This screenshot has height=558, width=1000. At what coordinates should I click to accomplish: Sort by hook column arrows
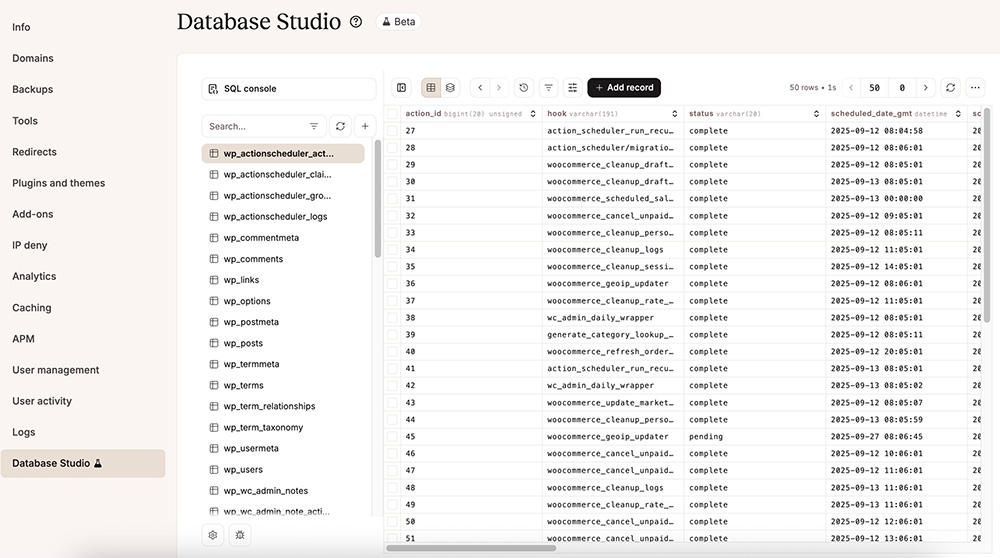click(675, 114)
